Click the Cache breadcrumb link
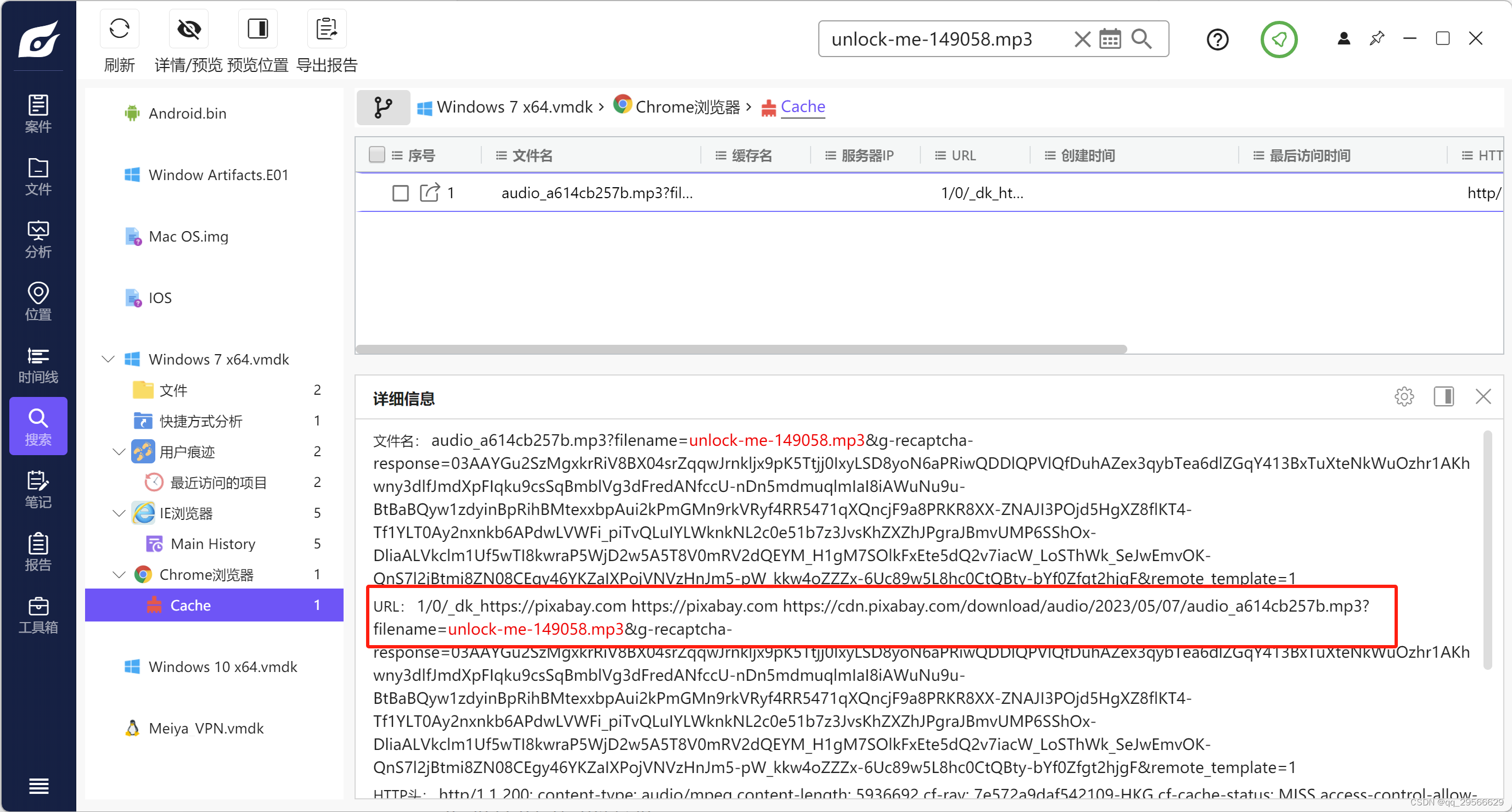This screenshot has width=1512, height=812. (802, 107)
